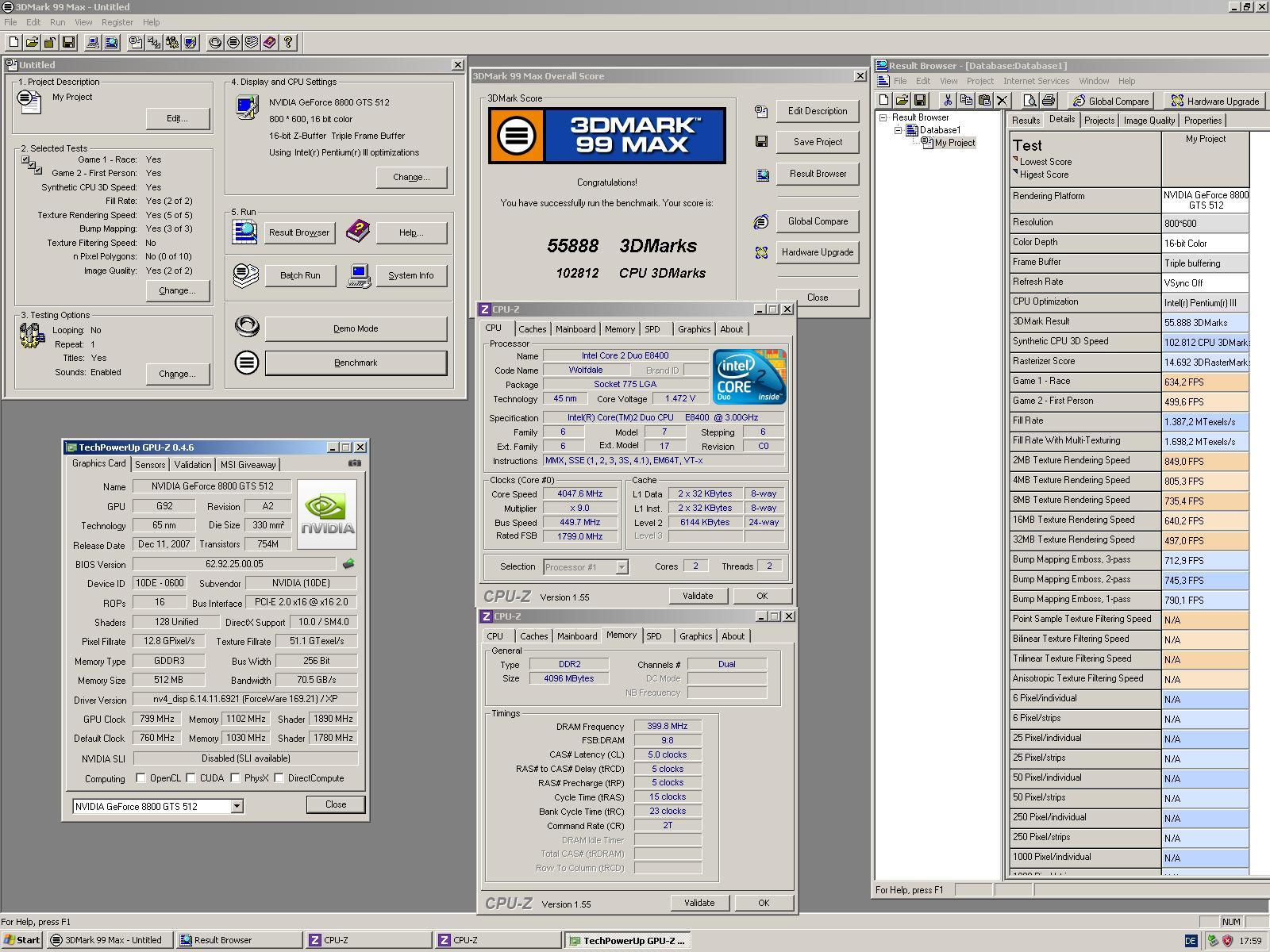Click the Lowest Score legend in Result Browser
Screen dimensions: 1270x952
[x=1045, y=162]
